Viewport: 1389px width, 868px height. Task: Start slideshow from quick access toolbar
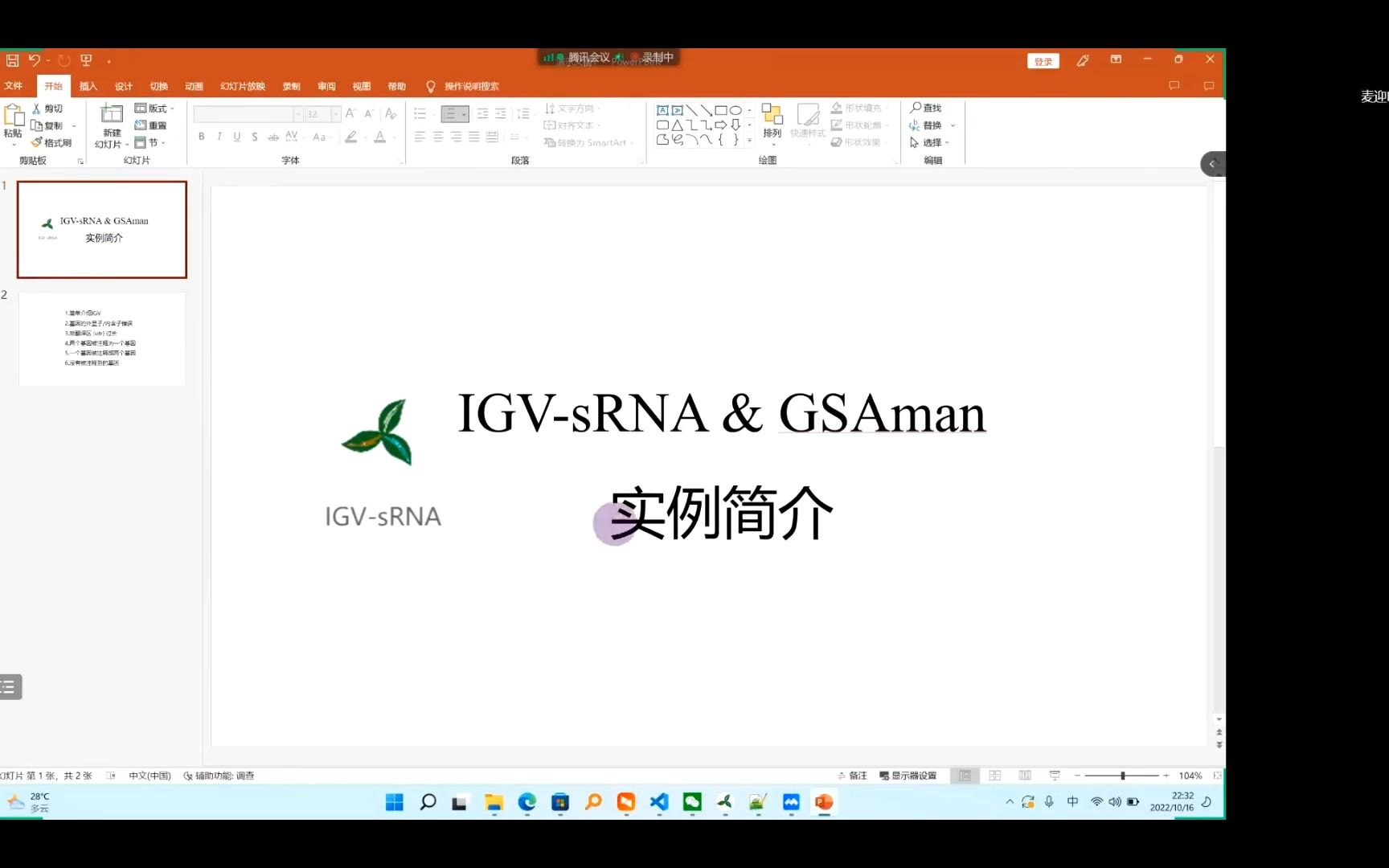pyautogui.click(x=86, y=60)
